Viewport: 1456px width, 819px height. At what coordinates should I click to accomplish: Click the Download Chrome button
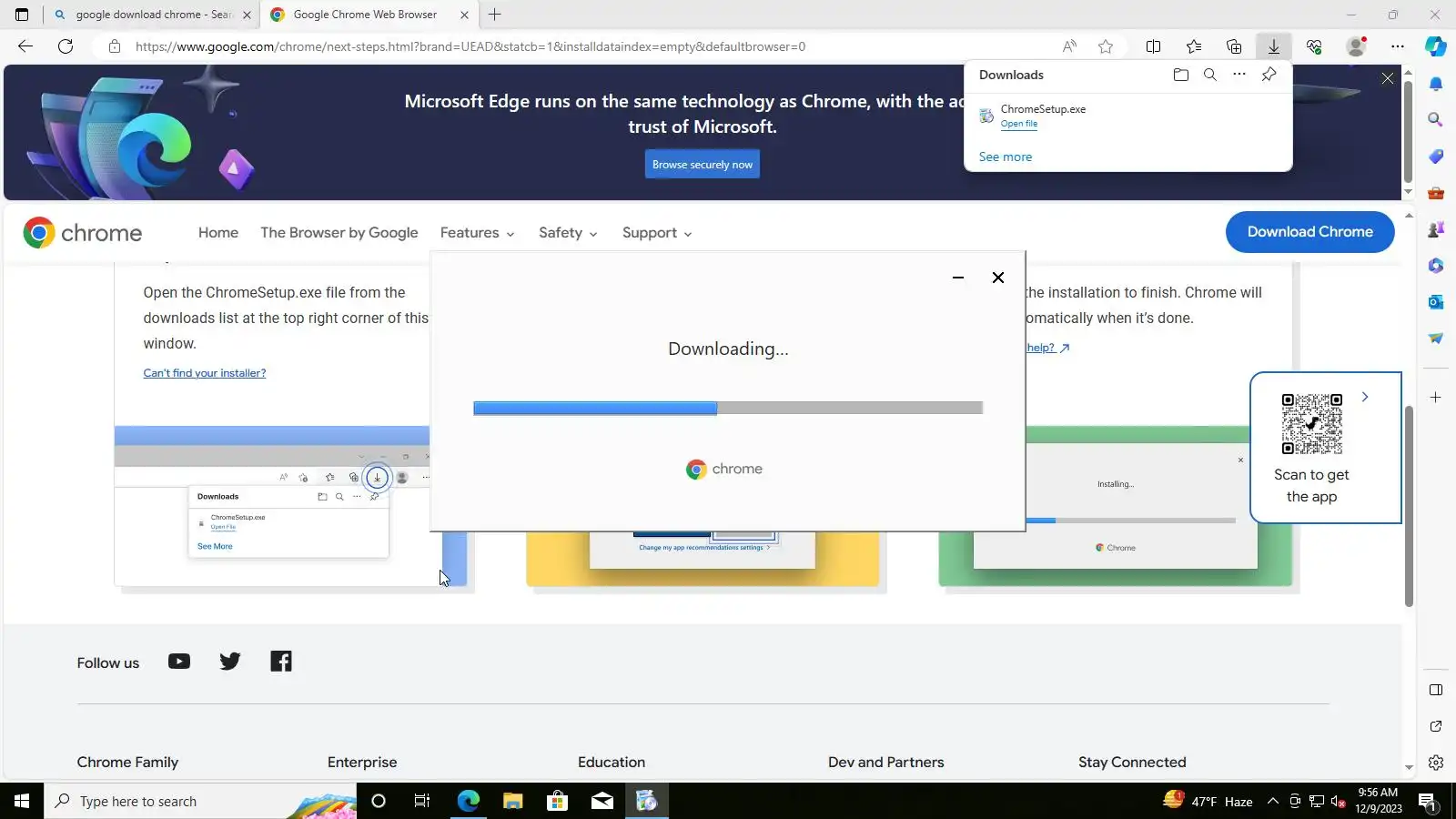(x=1310, y=232)
